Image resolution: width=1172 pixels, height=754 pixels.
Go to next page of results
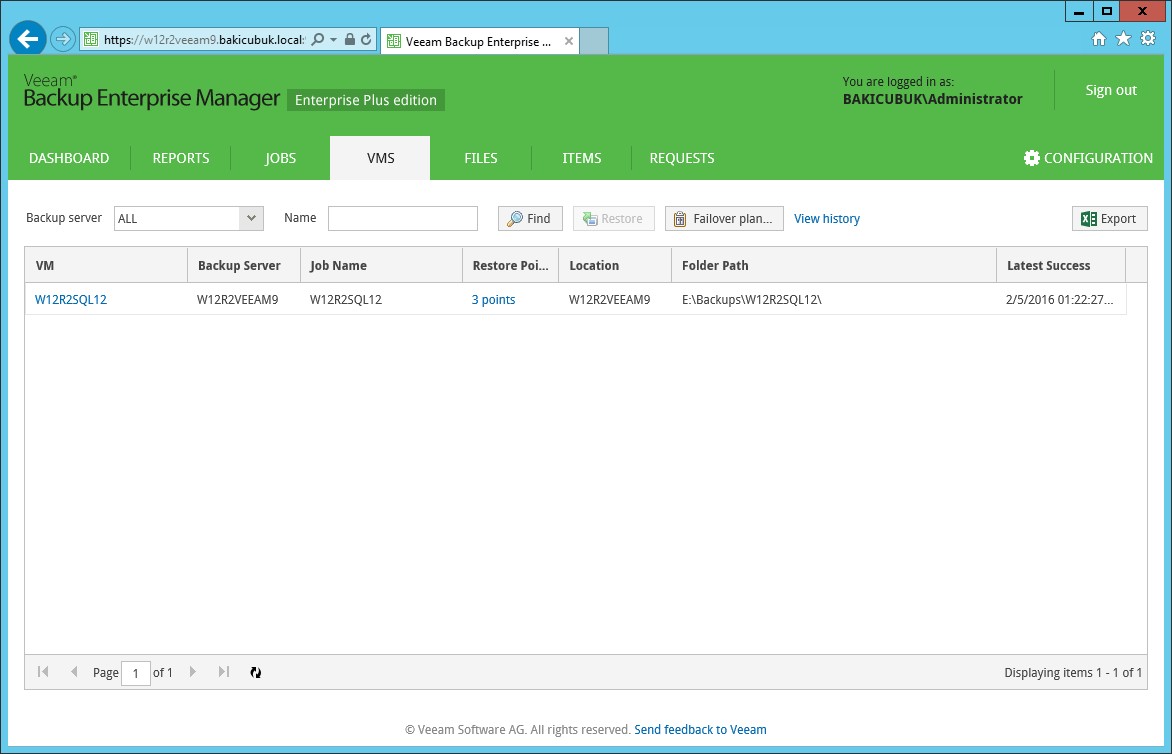click(193, 672)
